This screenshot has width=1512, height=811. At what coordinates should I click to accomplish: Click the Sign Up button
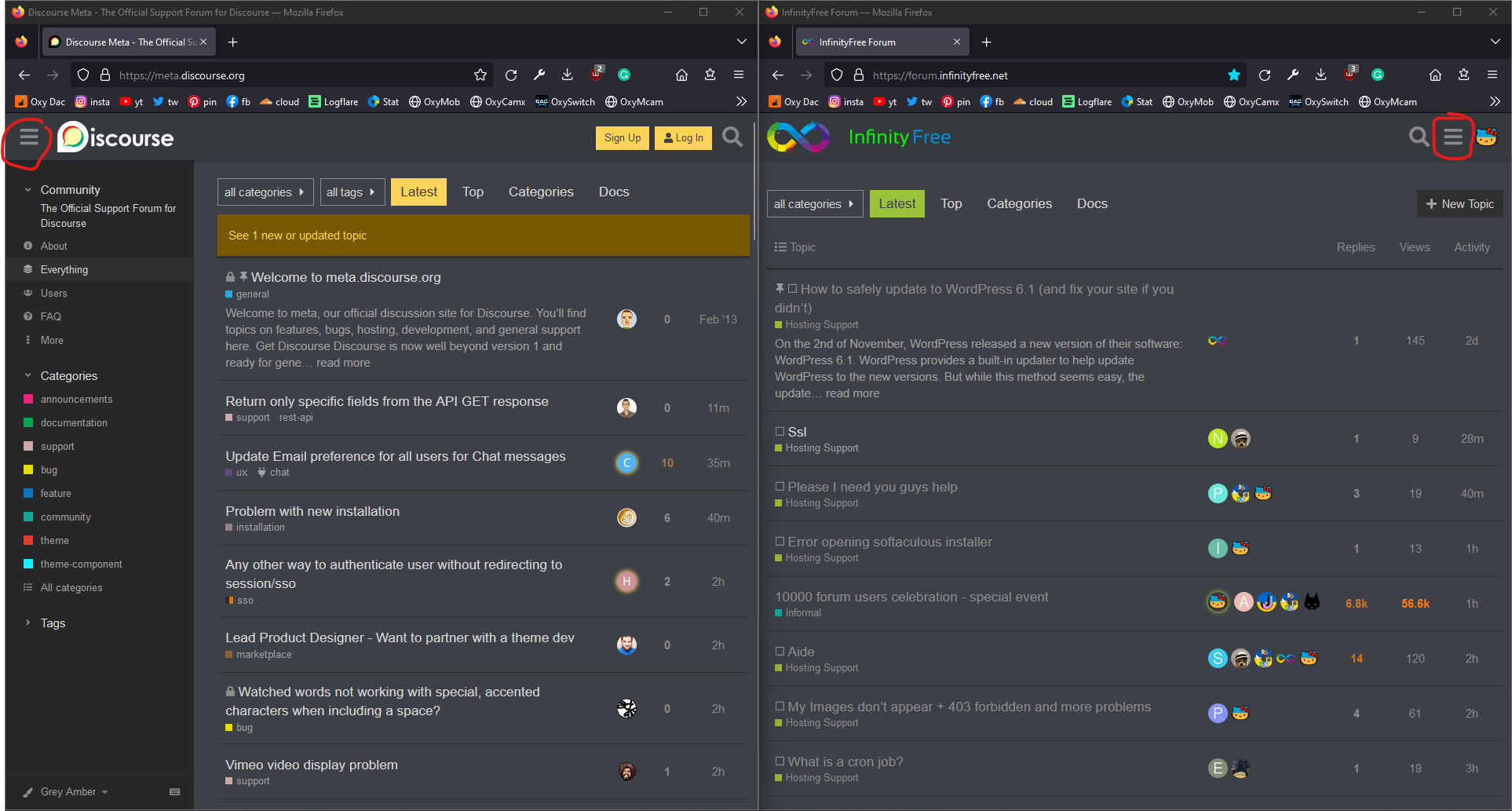622,138
